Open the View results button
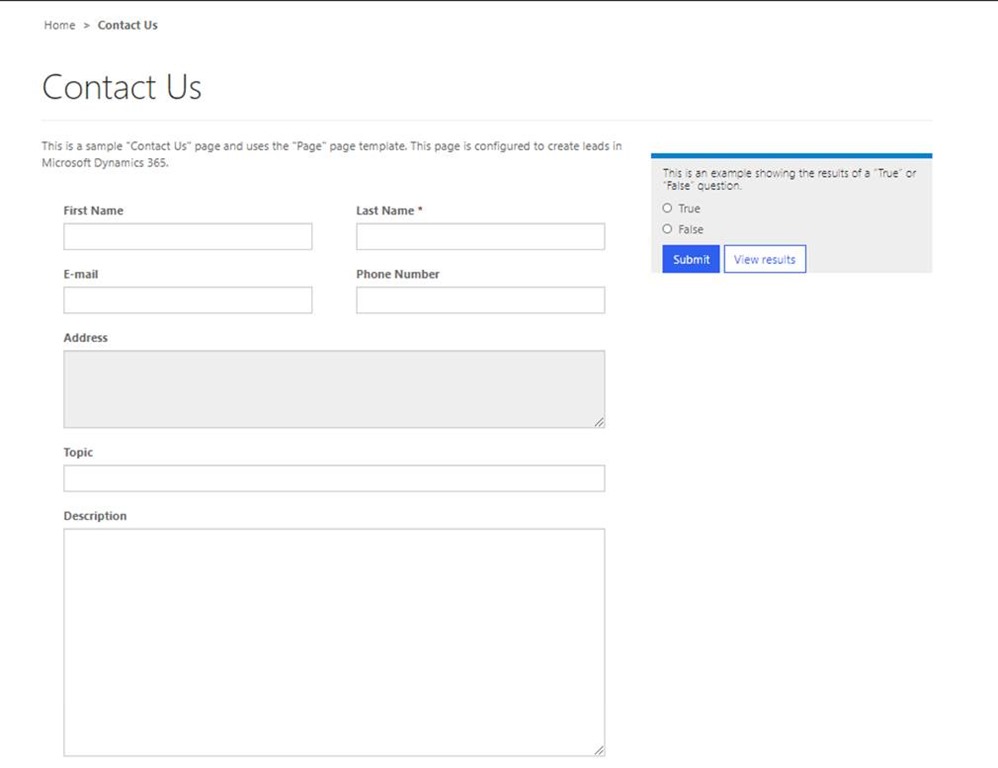 pos(764,259)
